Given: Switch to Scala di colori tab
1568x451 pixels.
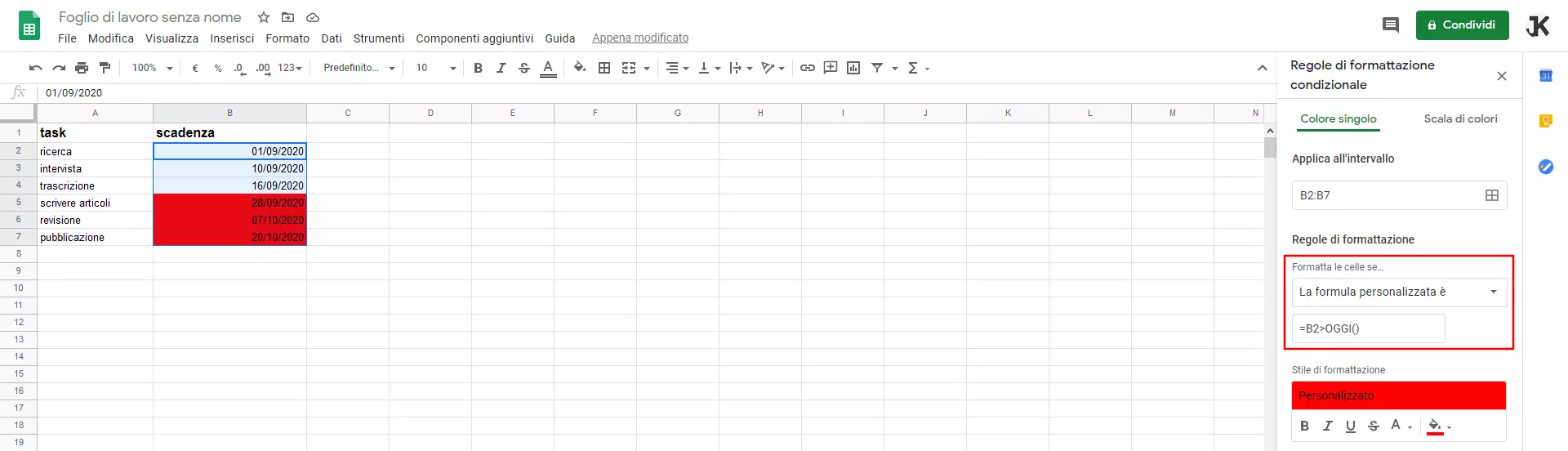Looking at the screenshot, I should pos(1460,119).
